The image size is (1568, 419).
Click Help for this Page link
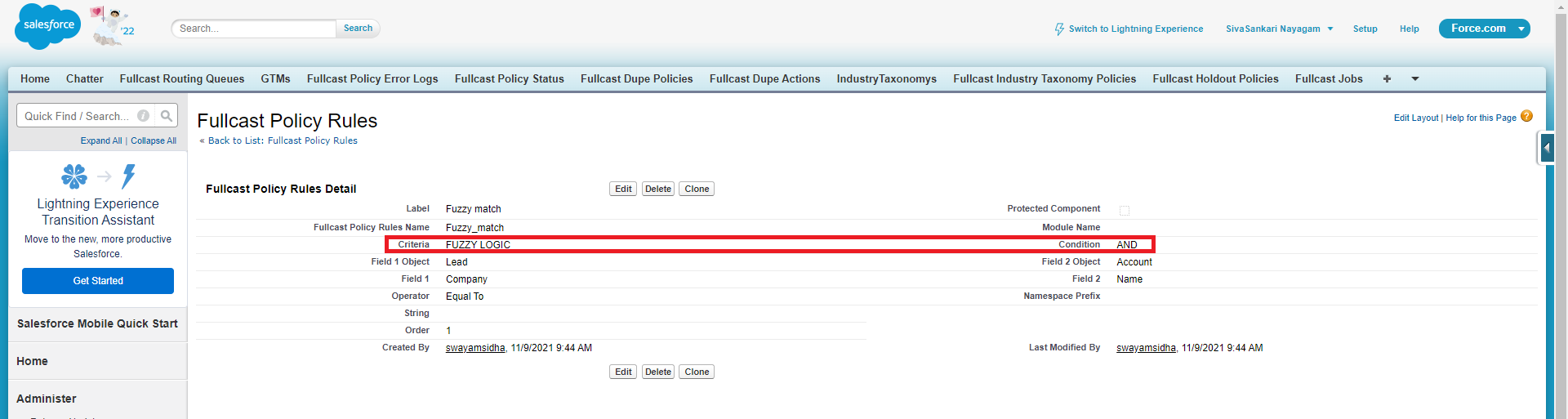1481,118
